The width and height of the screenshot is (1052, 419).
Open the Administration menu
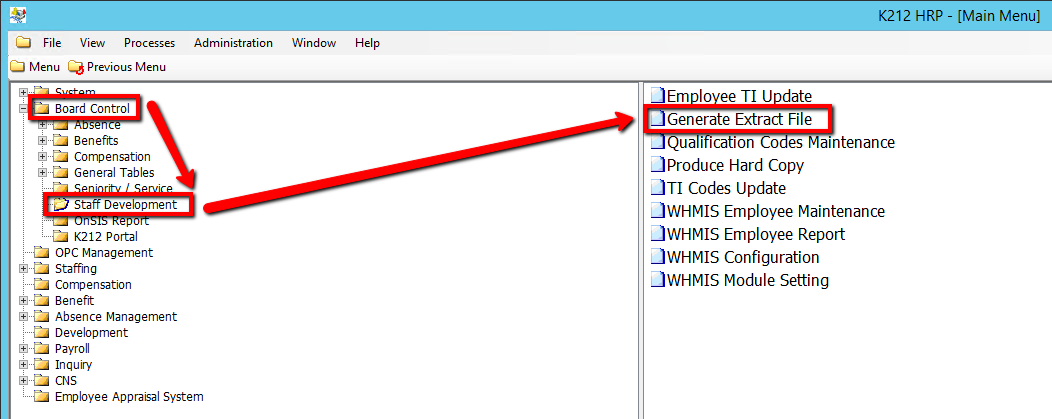(x=233, y=43)
